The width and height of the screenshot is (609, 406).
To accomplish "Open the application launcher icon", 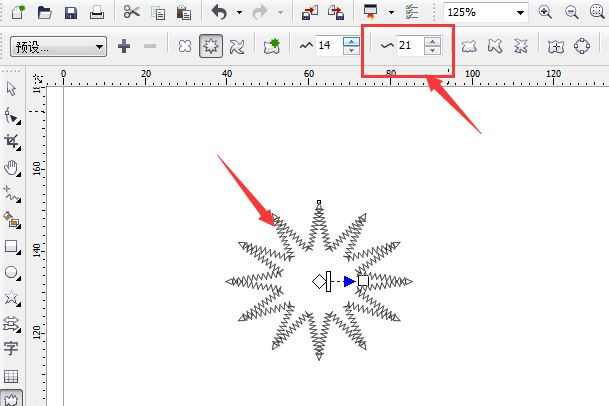I will click(371, 12).
